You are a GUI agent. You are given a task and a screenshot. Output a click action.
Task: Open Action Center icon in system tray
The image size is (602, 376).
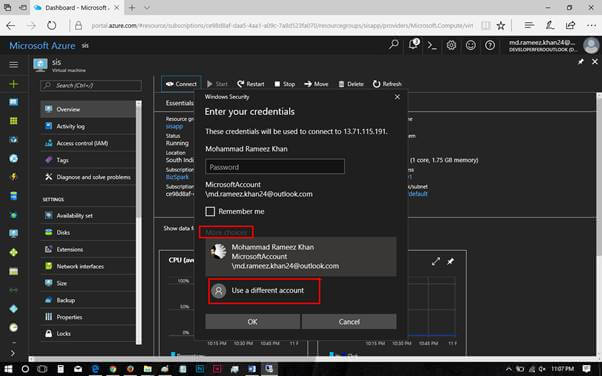586,369
